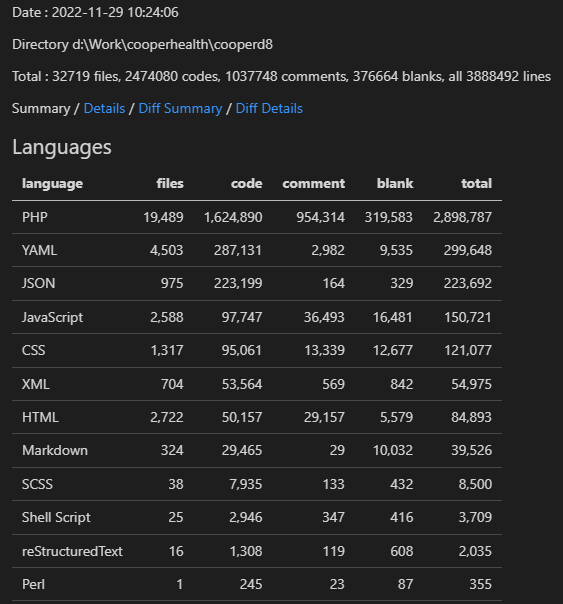
Task: Click XML code value 53,564
Action: pyautogui.click(x=242, y=384)
